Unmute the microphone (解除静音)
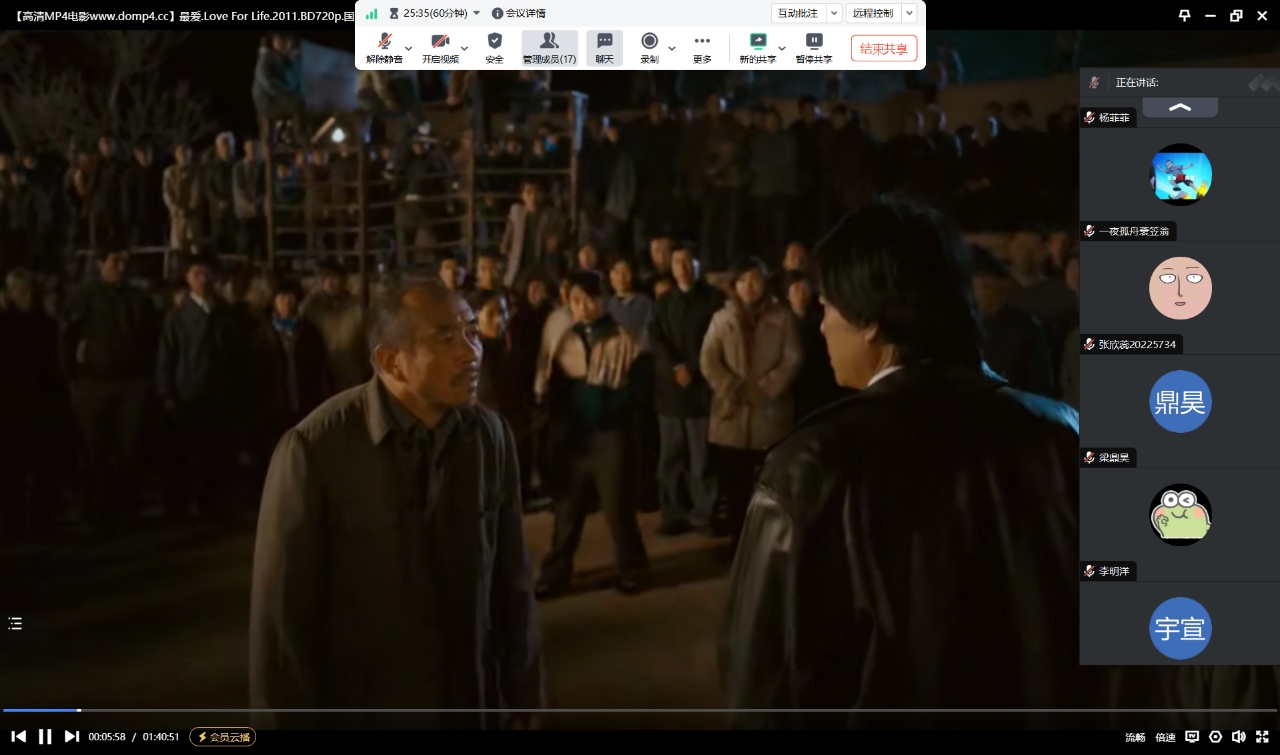This screenshot has width=1280, height=755. pos(384,47)
